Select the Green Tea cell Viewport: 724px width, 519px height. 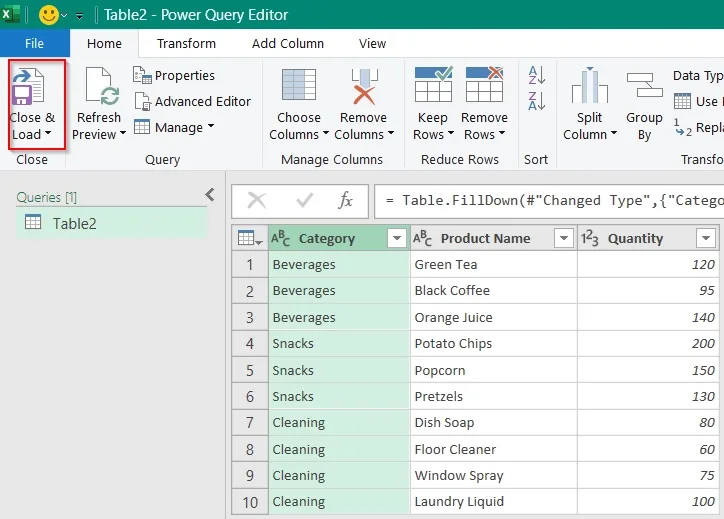494,265
